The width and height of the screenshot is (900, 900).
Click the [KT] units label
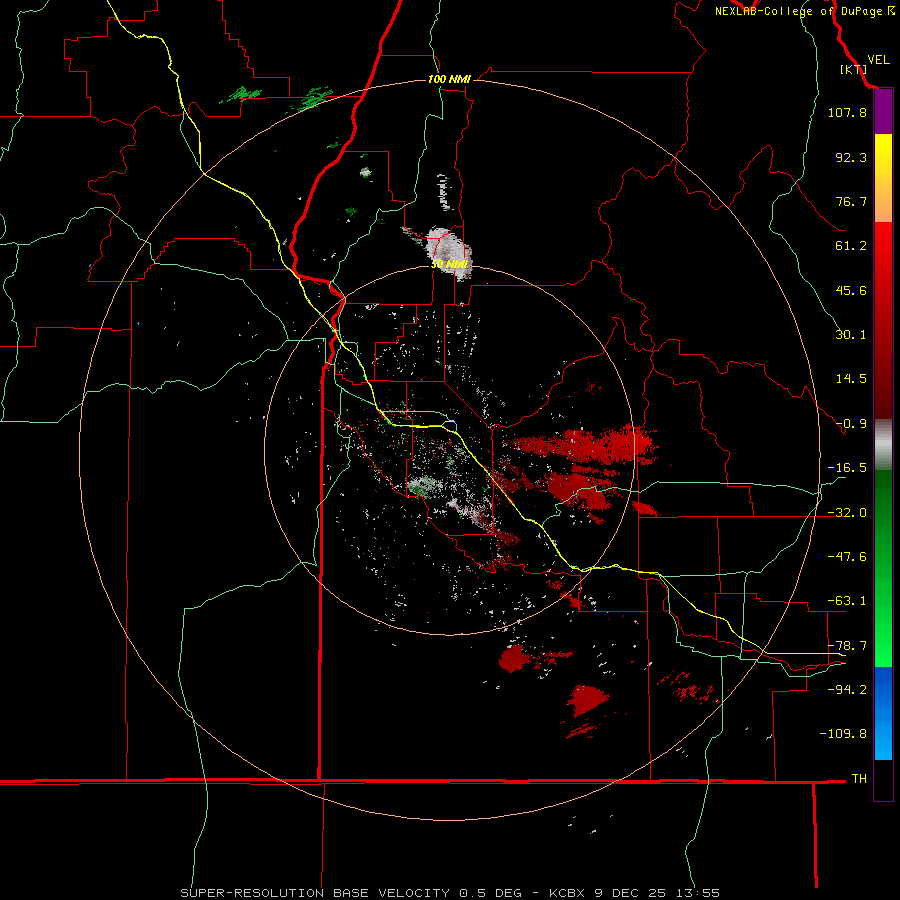click(x=854, y=69)
